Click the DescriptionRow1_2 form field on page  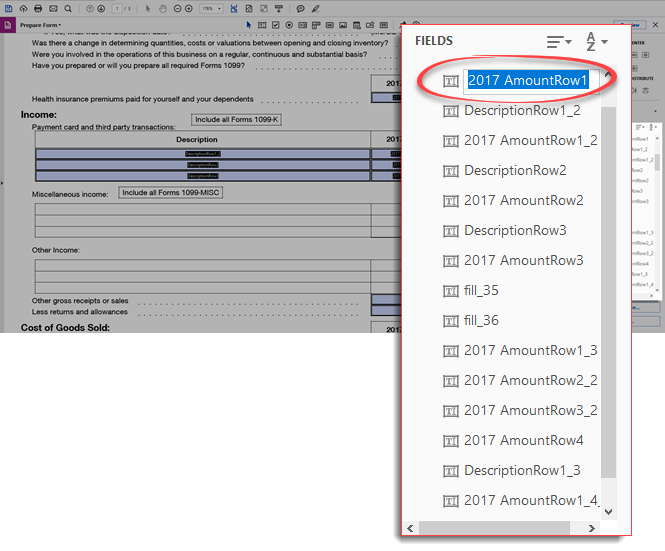[202, 154]
